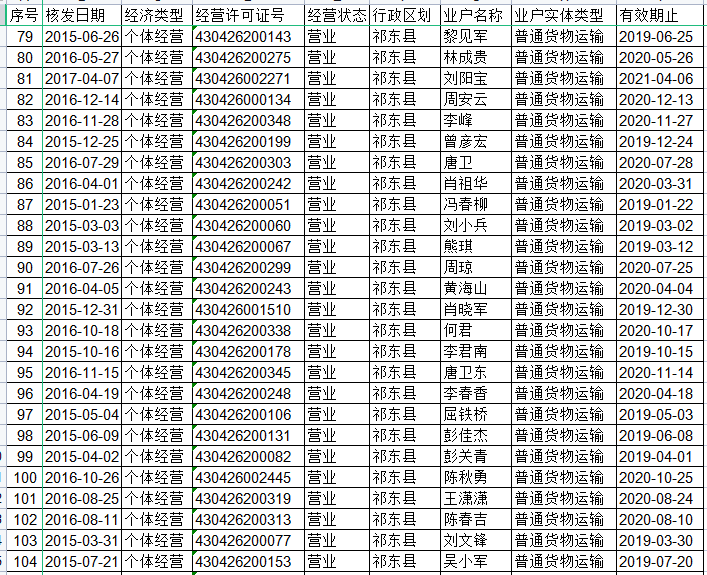Viewport: 707px width, 575px height.
Task: Select the cell containing 王潇潇
Action: tap(465, 498)
